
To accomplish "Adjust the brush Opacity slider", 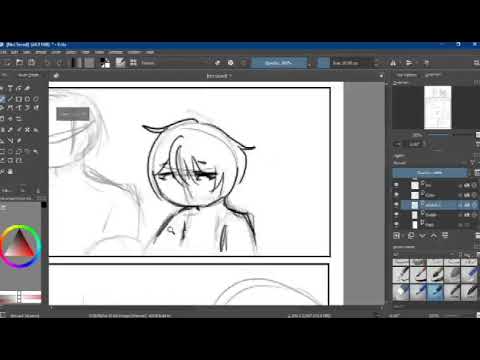I will pyautogui.click(x=279, y=63).
